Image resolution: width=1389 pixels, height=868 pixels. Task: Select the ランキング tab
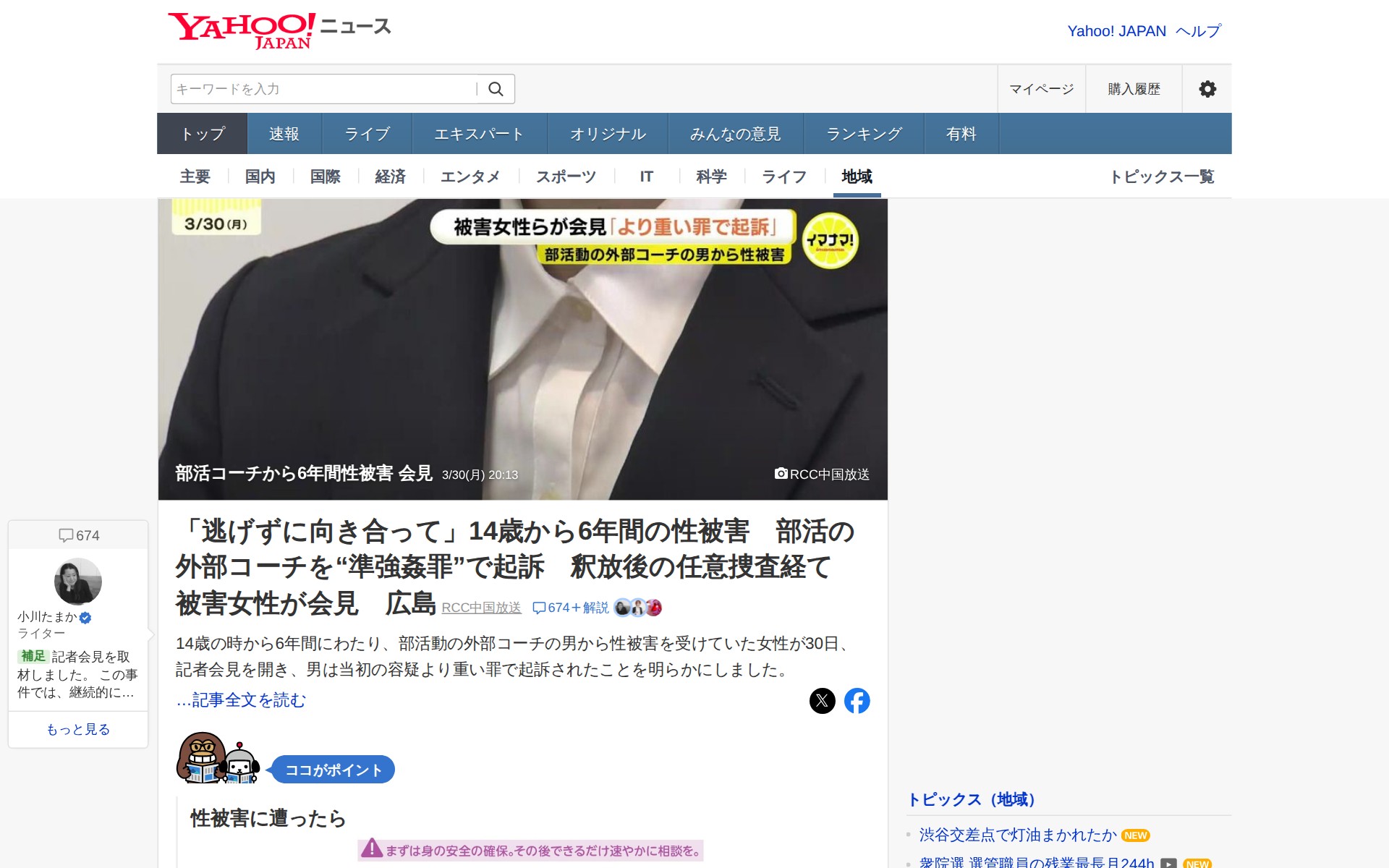(864, 134)
